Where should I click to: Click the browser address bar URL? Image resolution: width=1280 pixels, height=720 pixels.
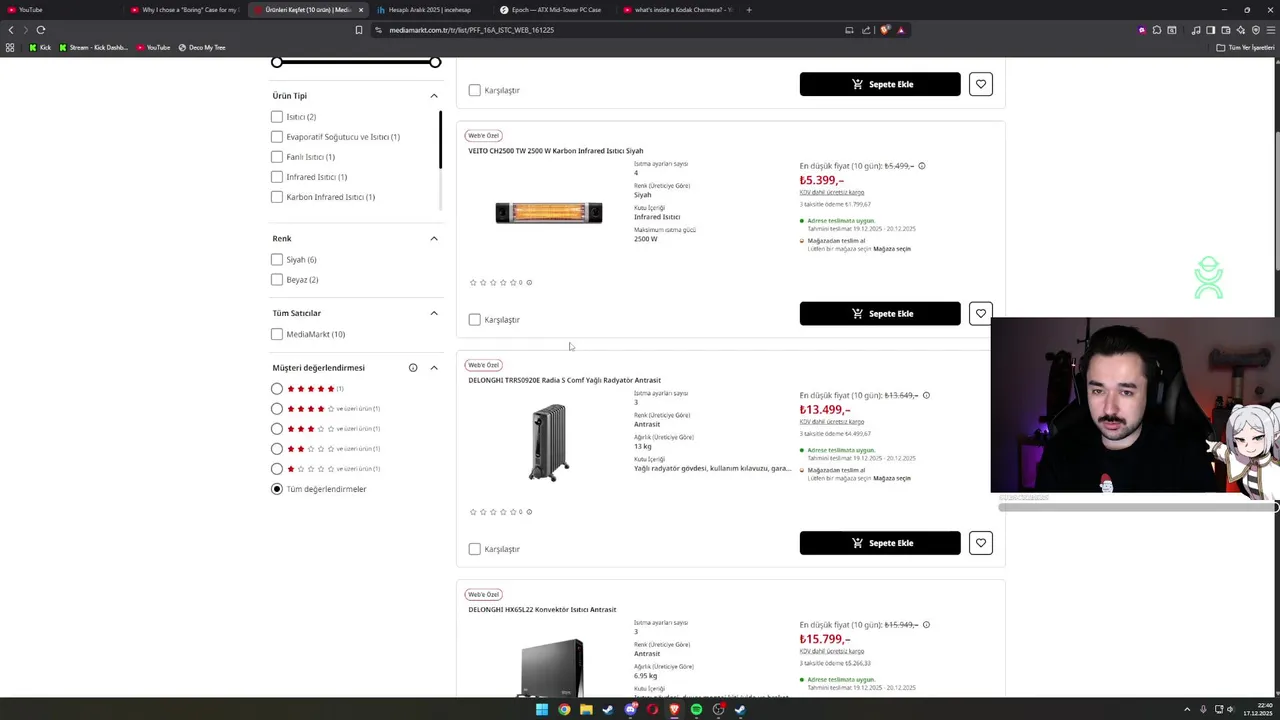click(x=471, y=30)
